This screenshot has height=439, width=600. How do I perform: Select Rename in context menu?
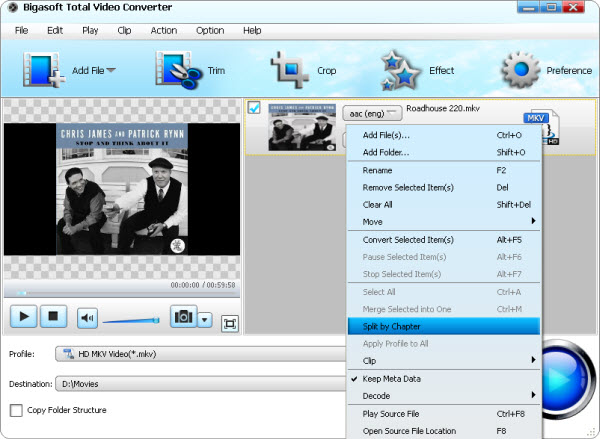[x=443, y=170]
